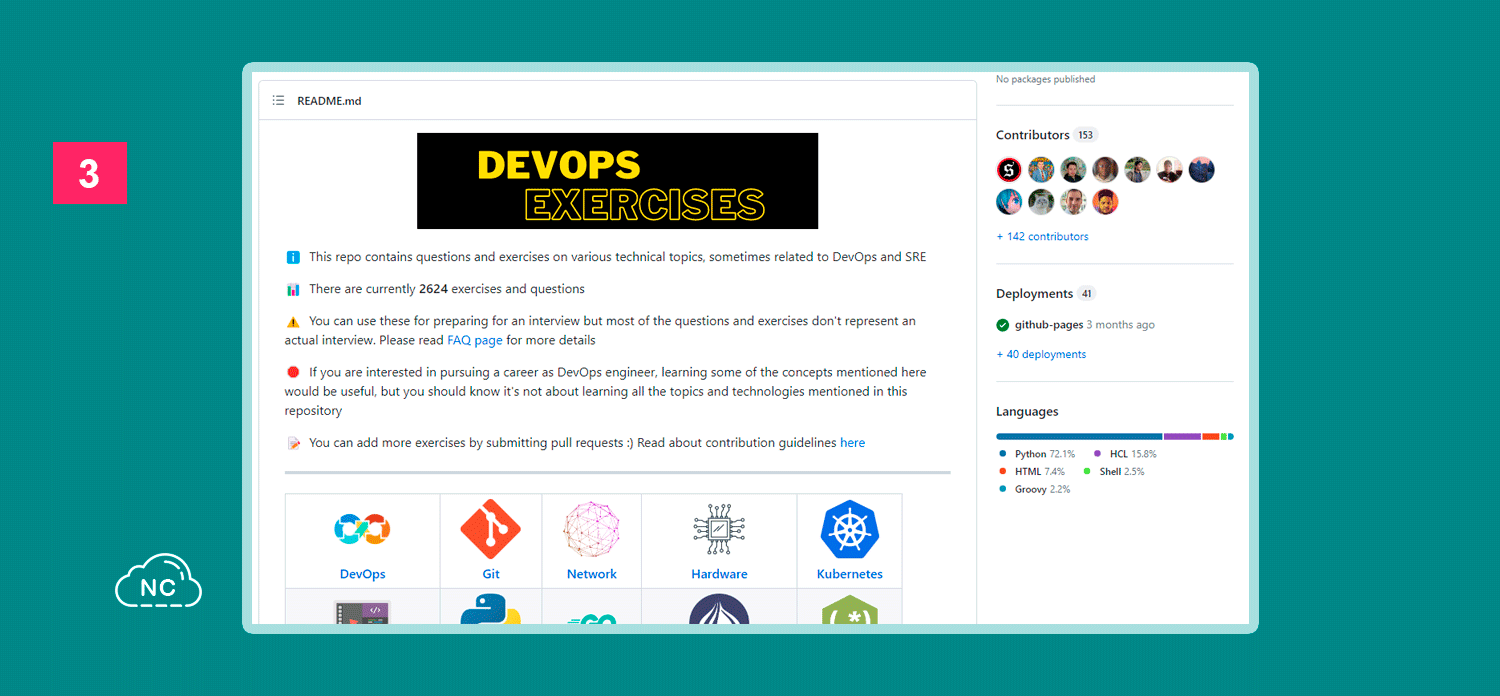Click the green check icon beside github-pages
The image size is (1500, 696).
[x=1003, y=325]
